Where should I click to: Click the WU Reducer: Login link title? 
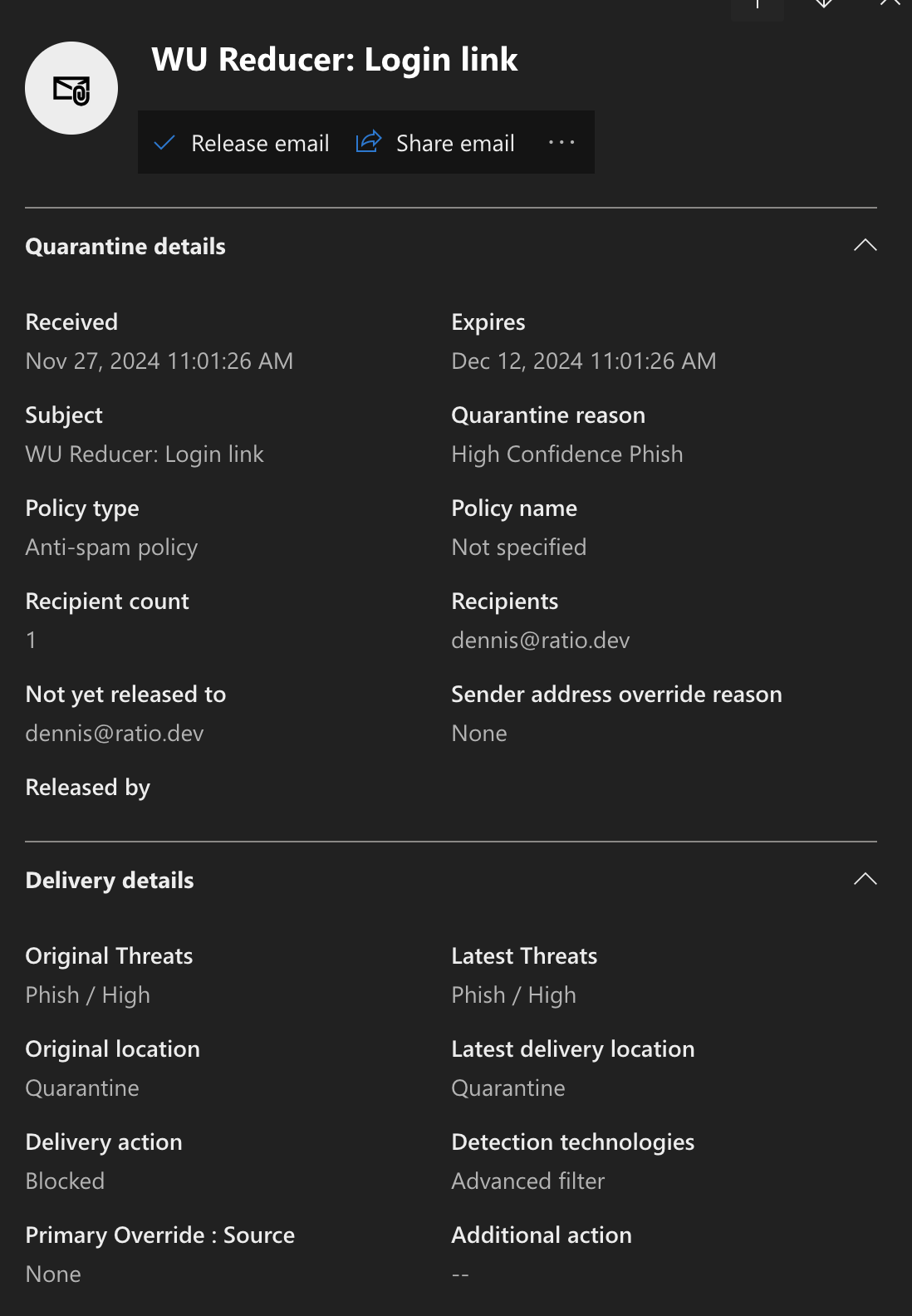335,60
